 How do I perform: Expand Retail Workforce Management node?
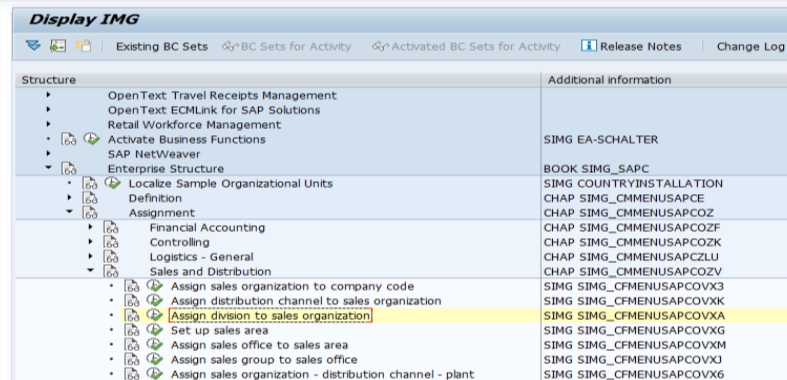click(48, 124)
